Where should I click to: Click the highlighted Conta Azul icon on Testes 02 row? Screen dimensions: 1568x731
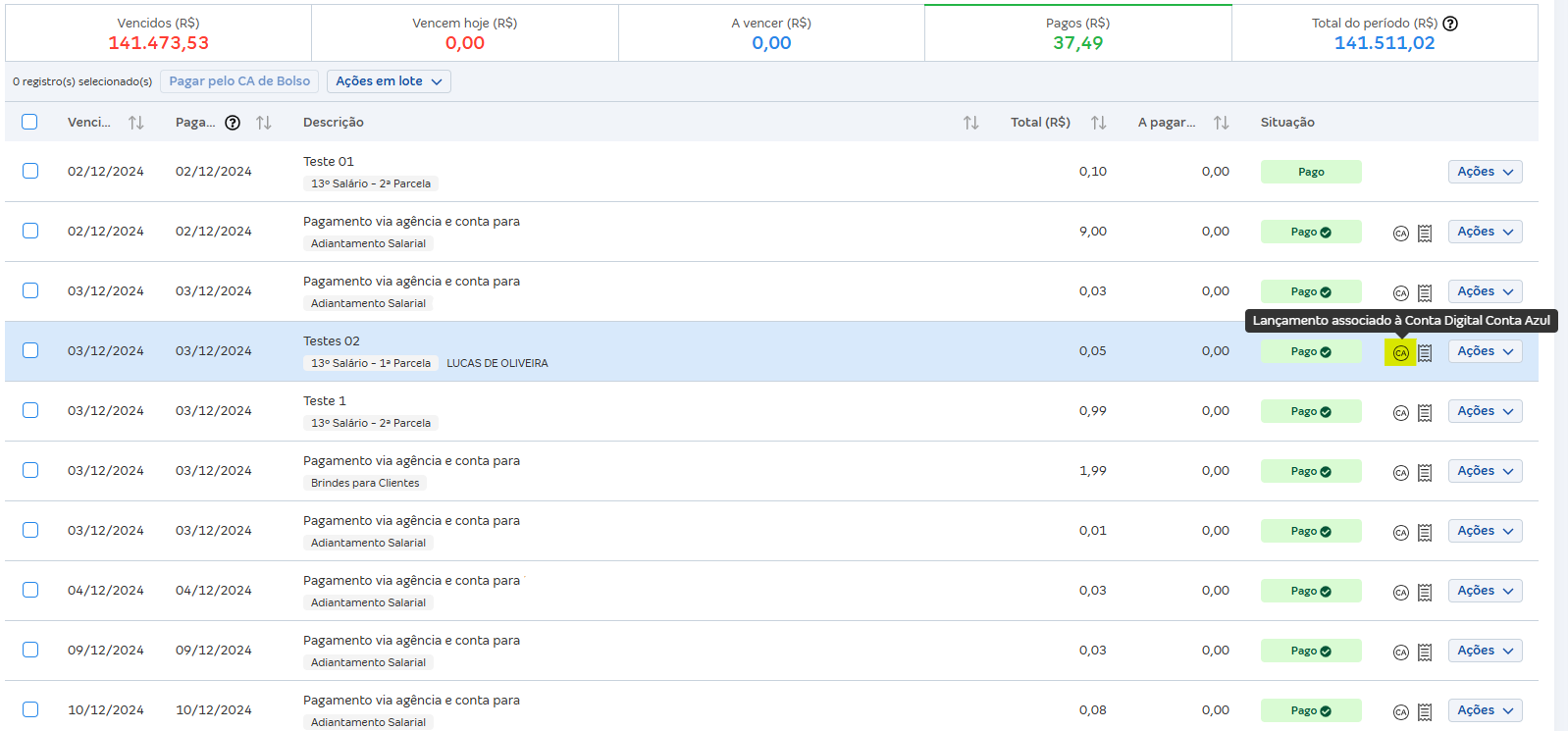tap(1400, 352)
